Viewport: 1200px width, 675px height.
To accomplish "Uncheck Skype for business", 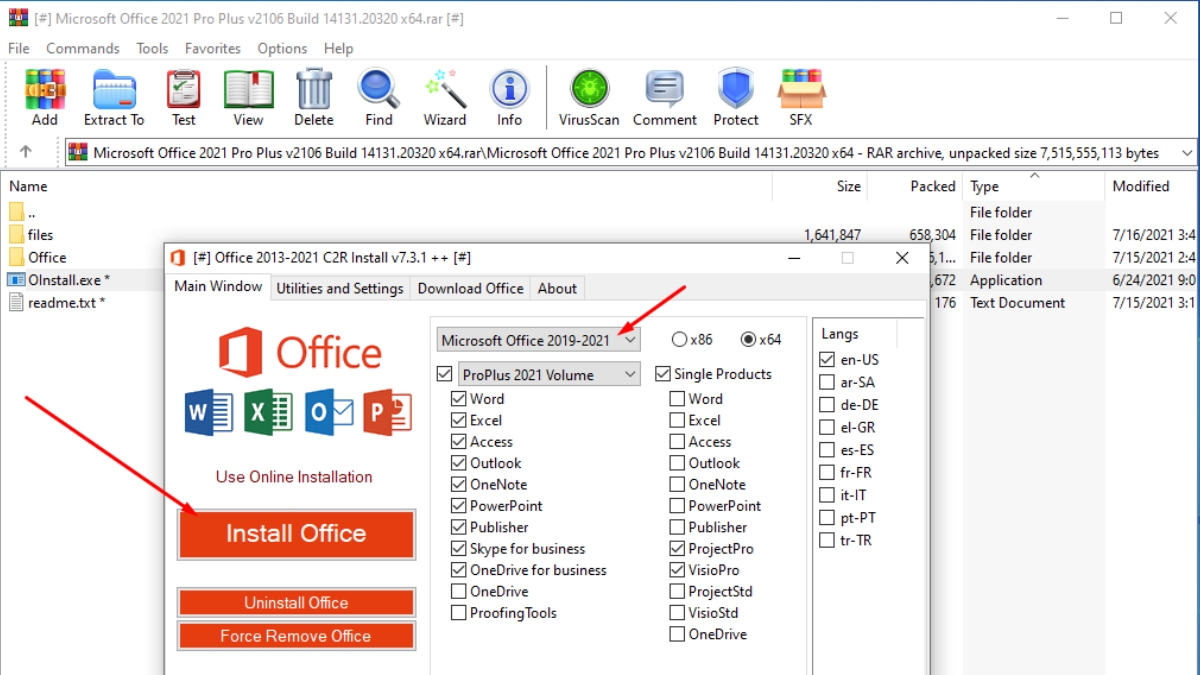I will (461, 548).
